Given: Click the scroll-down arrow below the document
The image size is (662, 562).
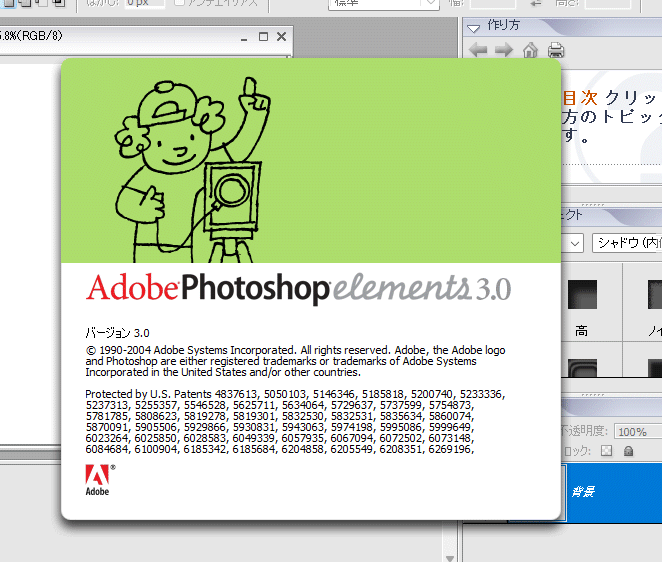Looking at the screenshot, I should 450,558.
